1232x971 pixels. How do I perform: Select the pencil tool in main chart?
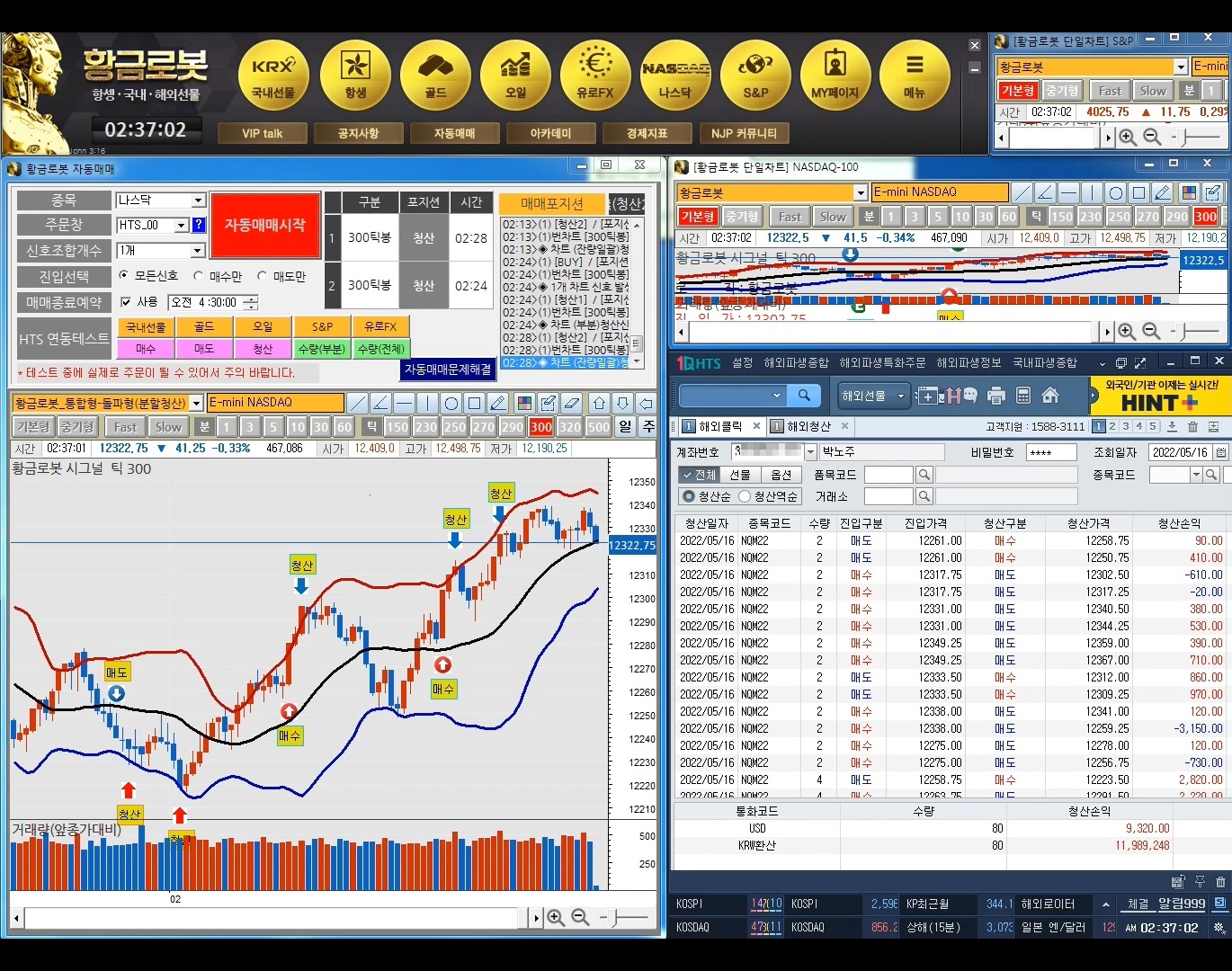coord(498,403)
